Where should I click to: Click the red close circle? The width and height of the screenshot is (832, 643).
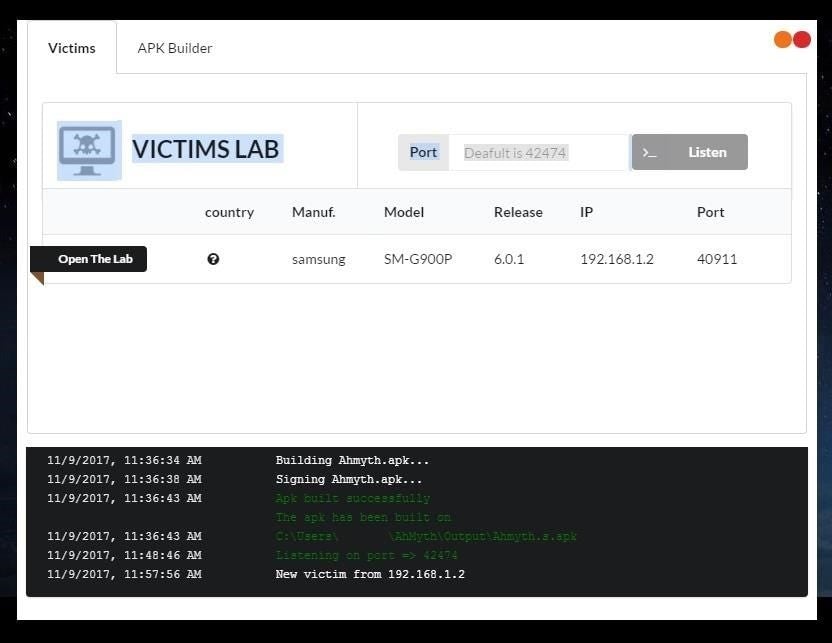click(x=802, y=40)
